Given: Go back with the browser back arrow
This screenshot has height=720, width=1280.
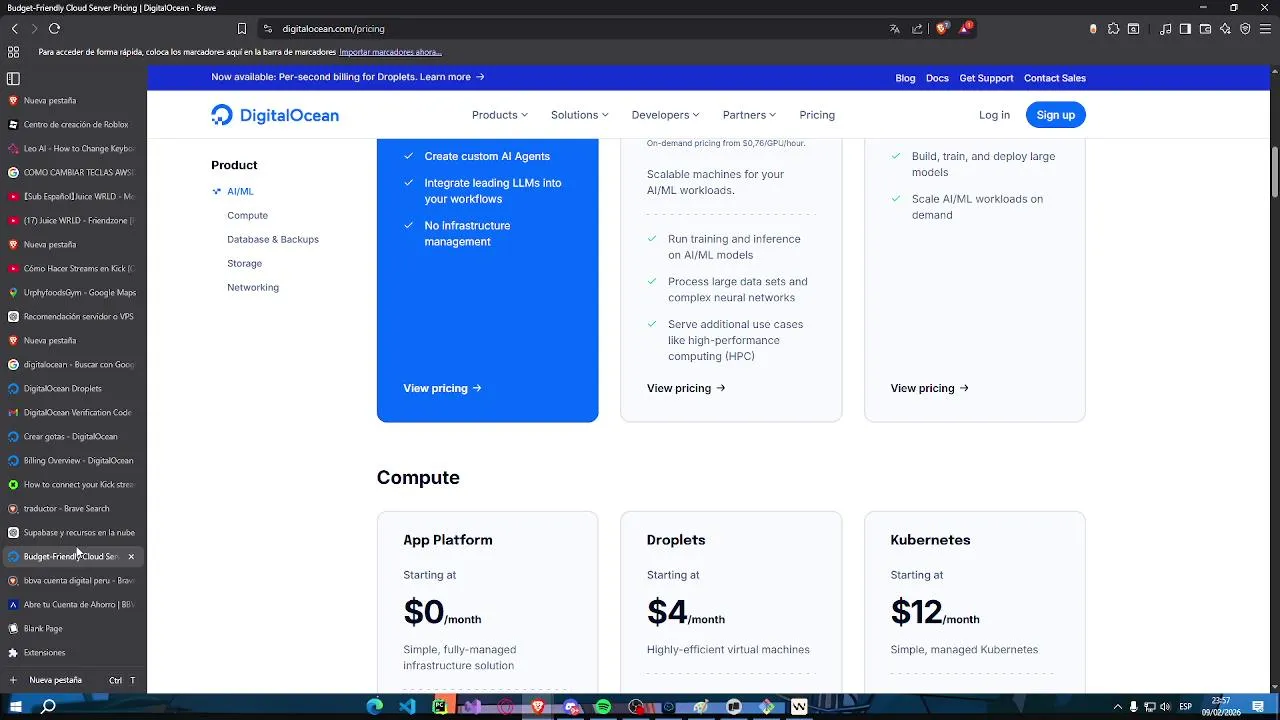Looking at the screenshot, I should pyautogui.click(x=14, y=29).
